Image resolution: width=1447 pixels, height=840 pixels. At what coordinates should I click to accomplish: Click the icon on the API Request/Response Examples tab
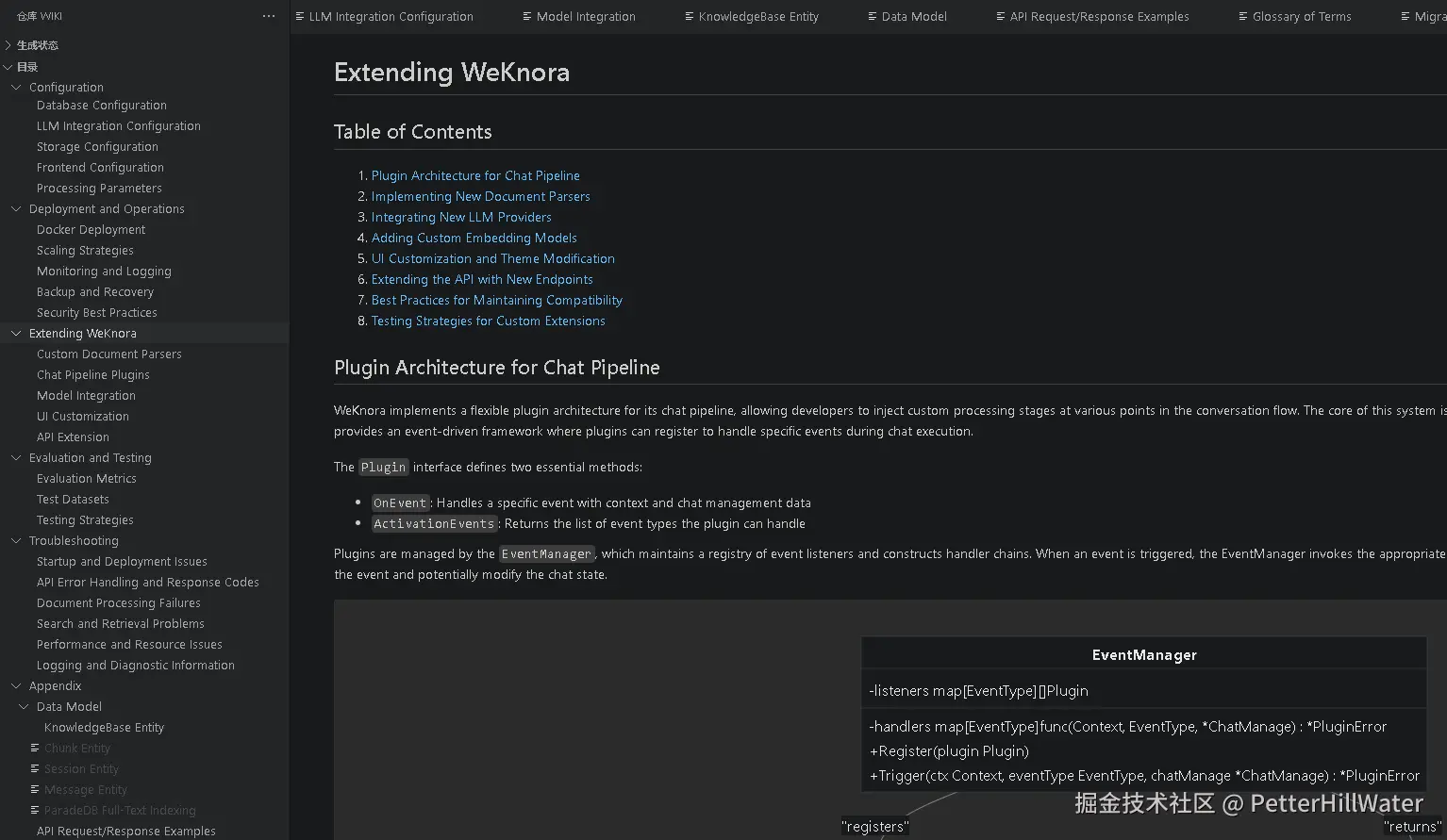pos(1001,16)
